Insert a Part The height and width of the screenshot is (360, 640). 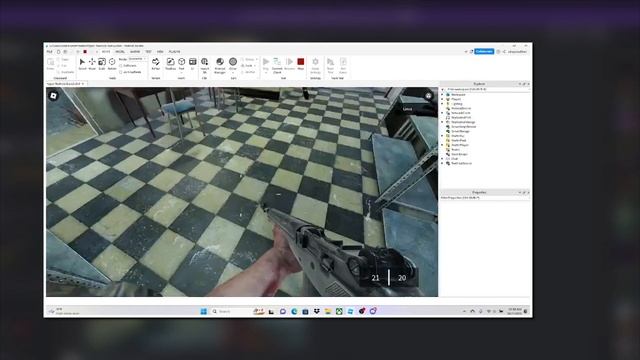pyautogui.click(x=182, y=64)
